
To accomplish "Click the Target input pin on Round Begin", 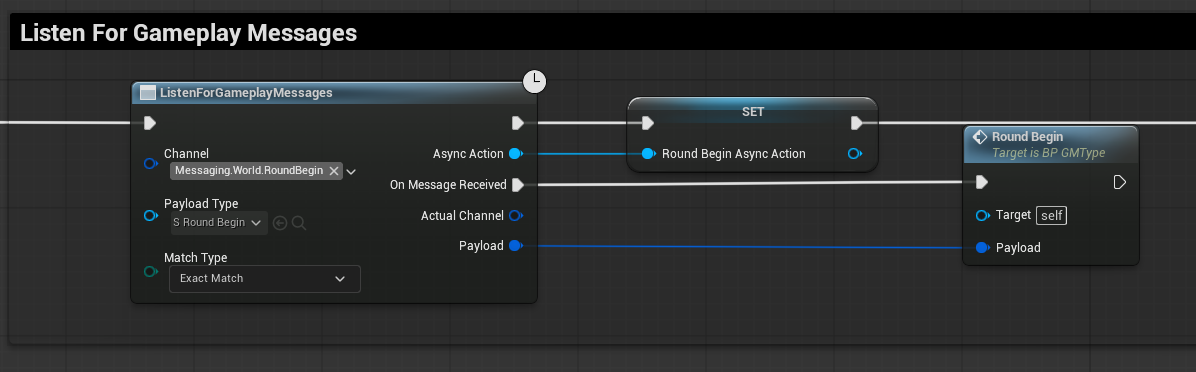I will coord(983,216).
